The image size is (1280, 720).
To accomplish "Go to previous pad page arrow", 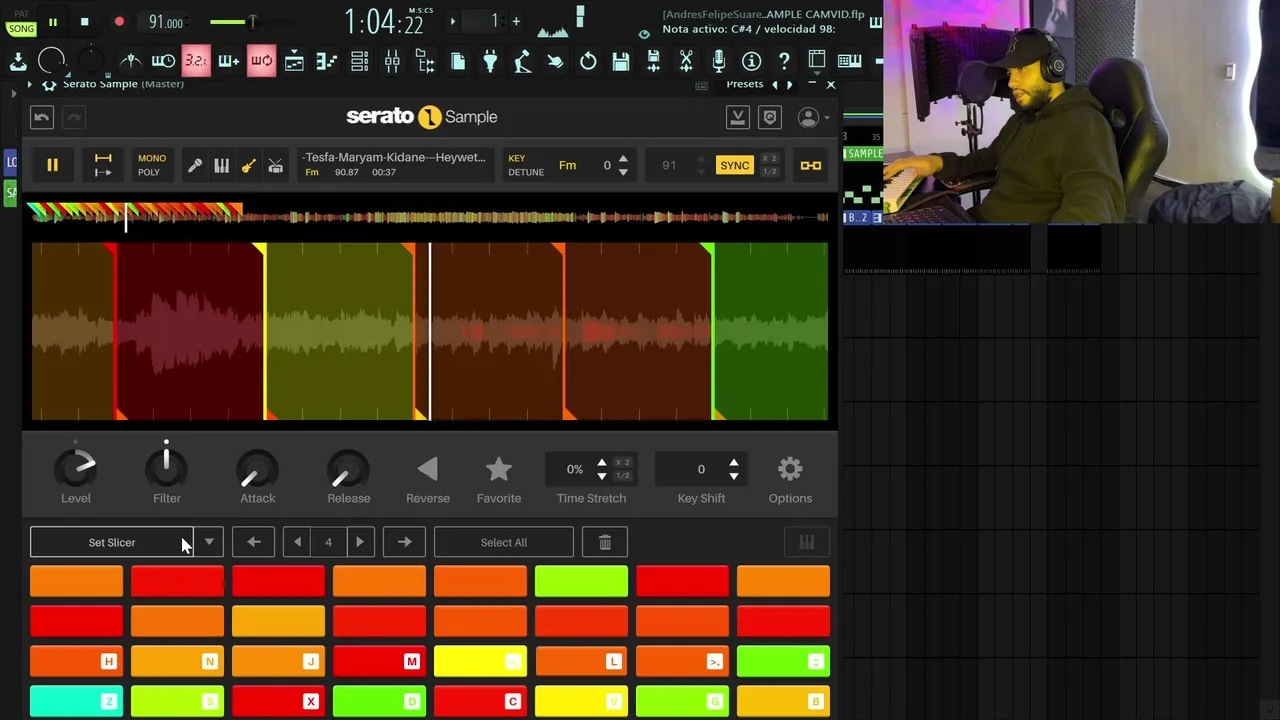I will pos(297,542).
